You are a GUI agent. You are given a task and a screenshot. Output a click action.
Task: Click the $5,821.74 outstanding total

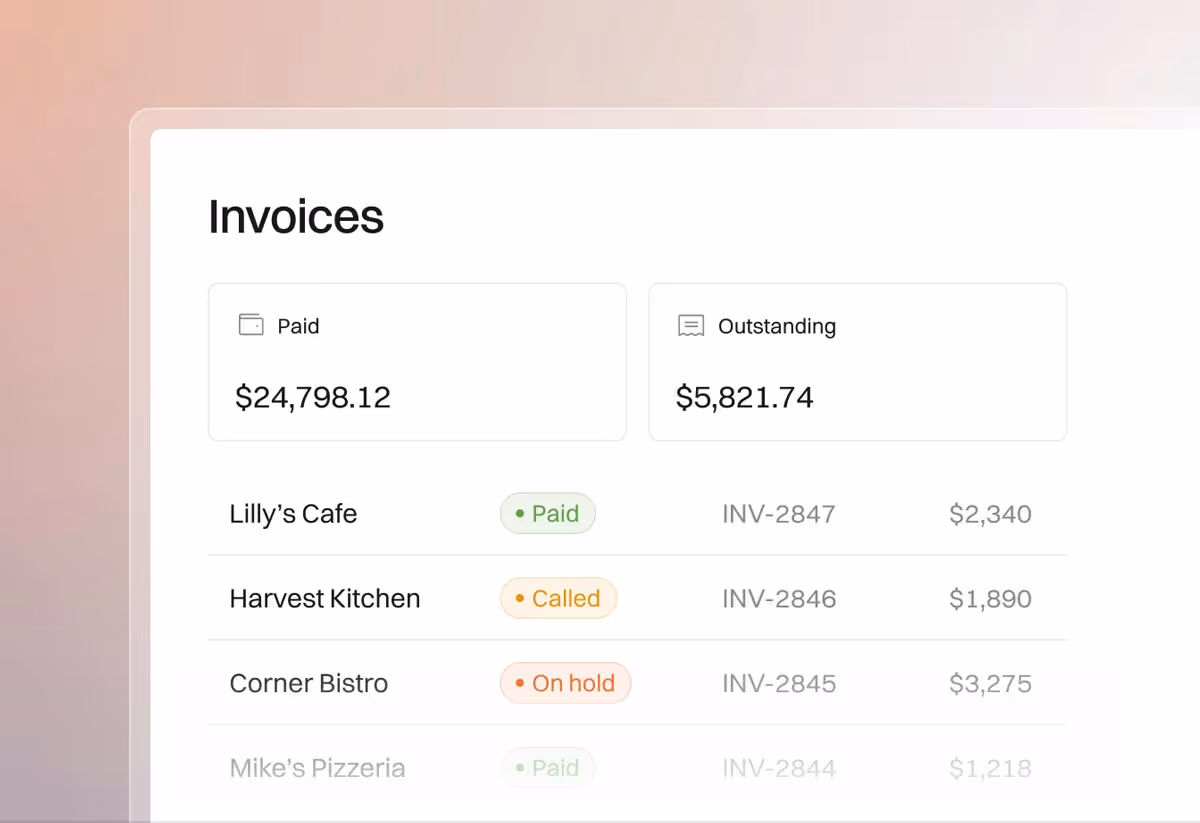pos(744,397)
